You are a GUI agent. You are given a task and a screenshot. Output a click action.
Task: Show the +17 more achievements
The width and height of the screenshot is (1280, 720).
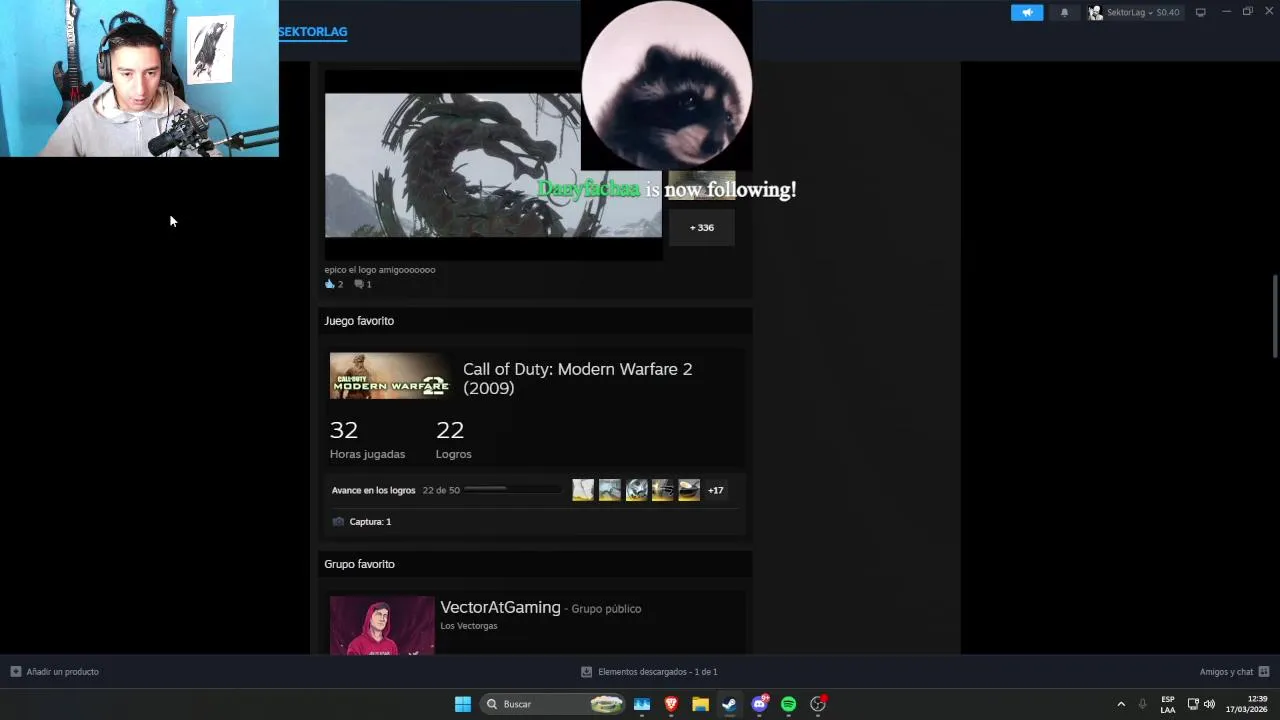[715, 490]
